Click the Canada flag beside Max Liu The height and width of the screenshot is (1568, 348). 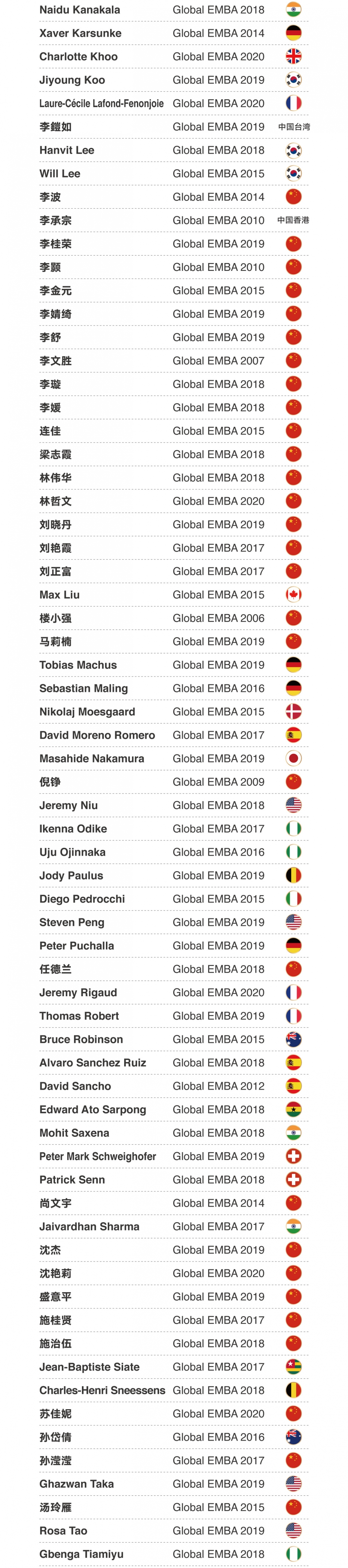point(293,595)
